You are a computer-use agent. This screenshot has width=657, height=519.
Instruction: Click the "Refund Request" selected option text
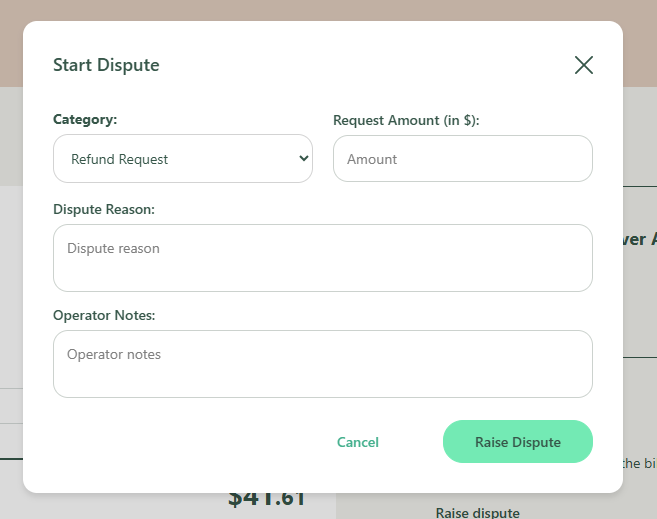(119, 159)
